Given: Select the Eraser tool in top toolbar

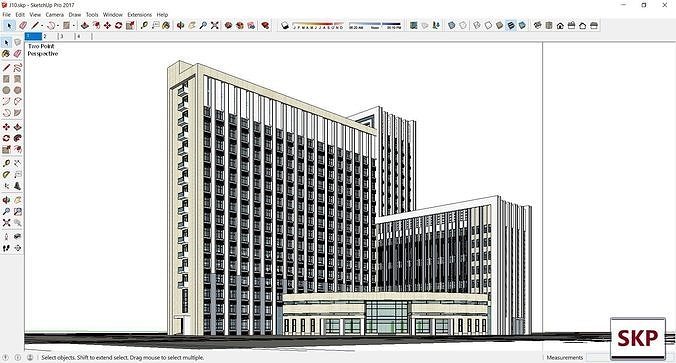Looking at the screenshot, I should coord(23,25).
